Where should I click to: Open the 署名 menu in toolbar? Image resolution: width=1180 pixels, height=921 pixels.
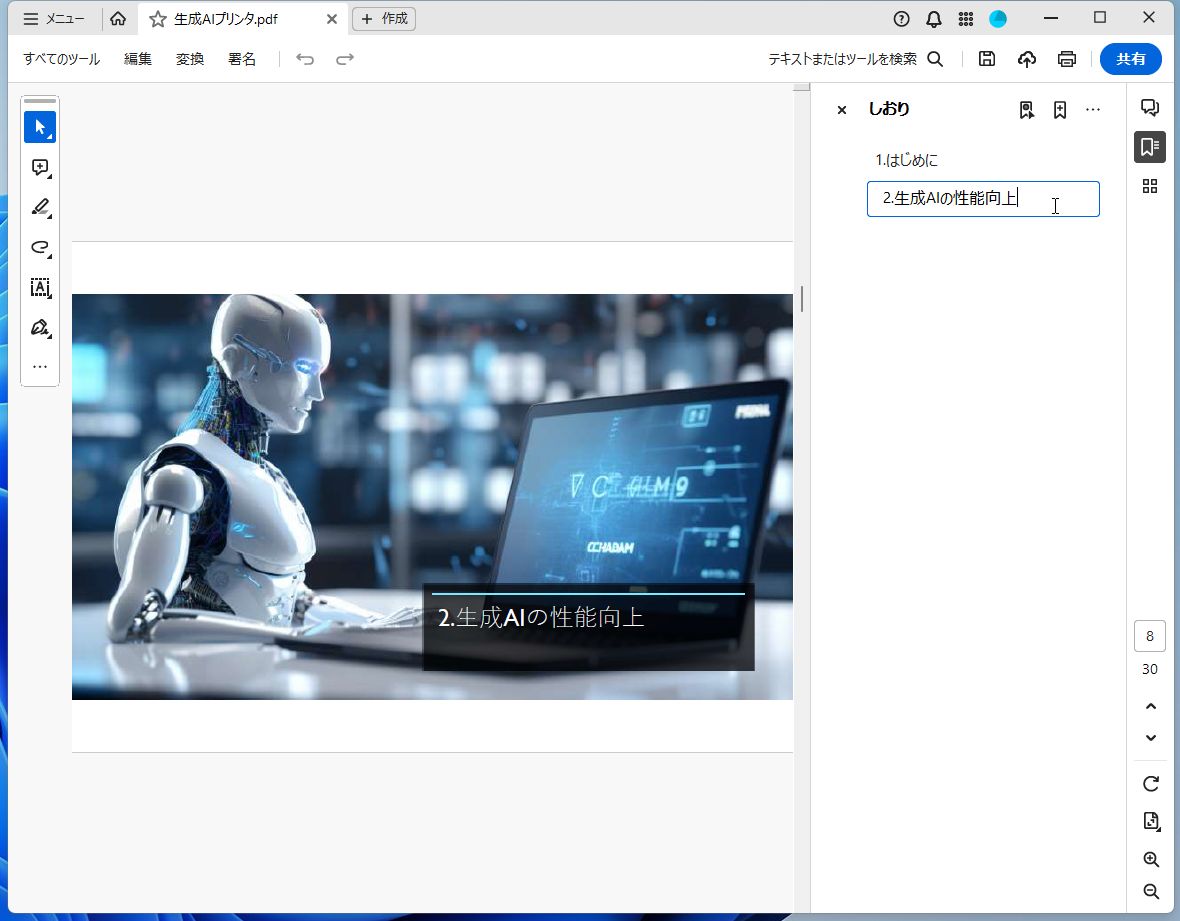click(242, 59)
